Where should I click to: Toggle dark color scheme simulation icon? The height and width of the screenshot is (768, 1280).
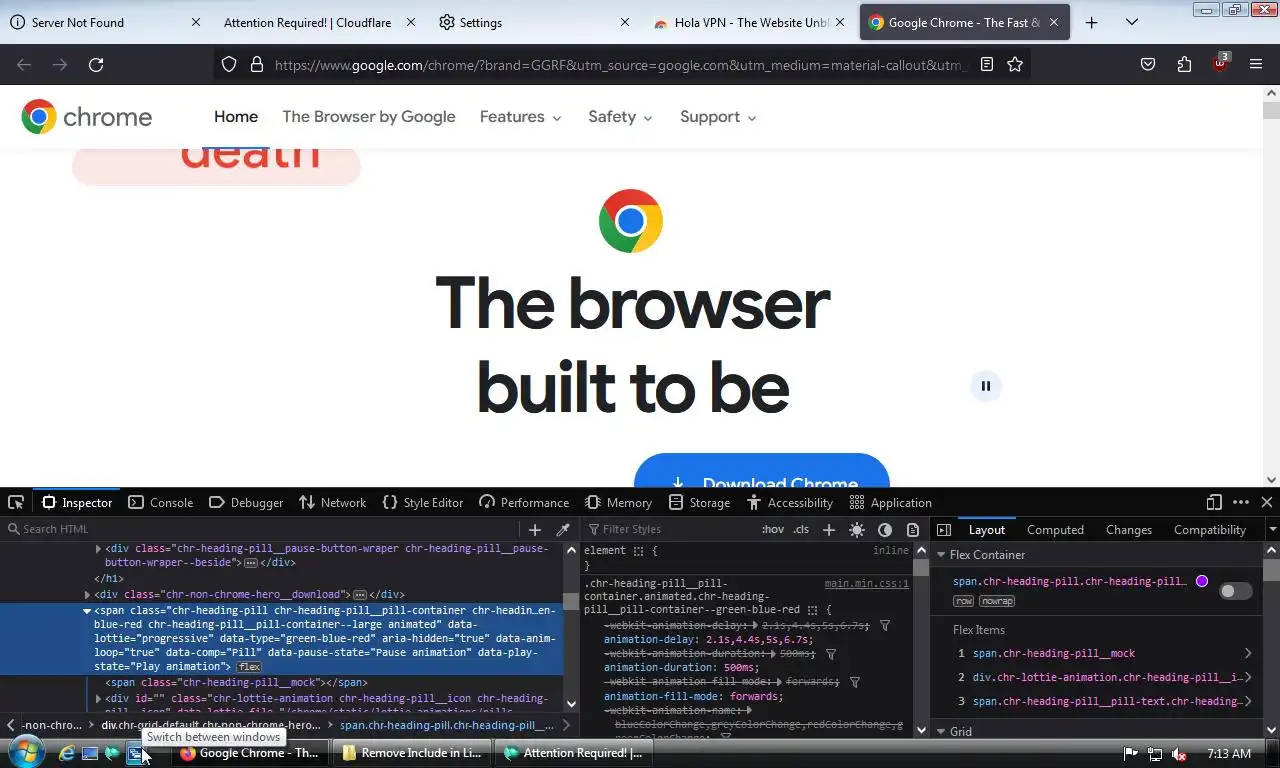pos(885,530)
